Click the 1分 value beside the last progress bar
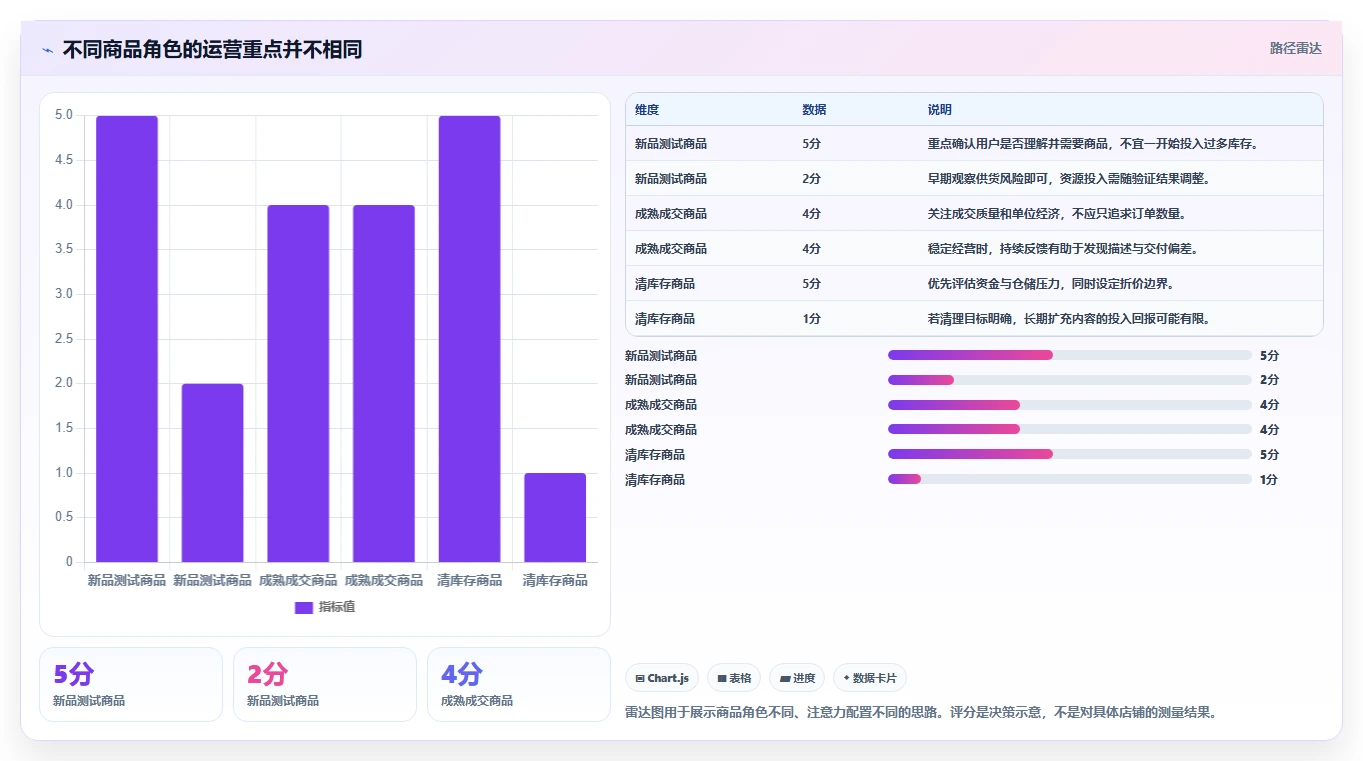 tap(1269, 480)
